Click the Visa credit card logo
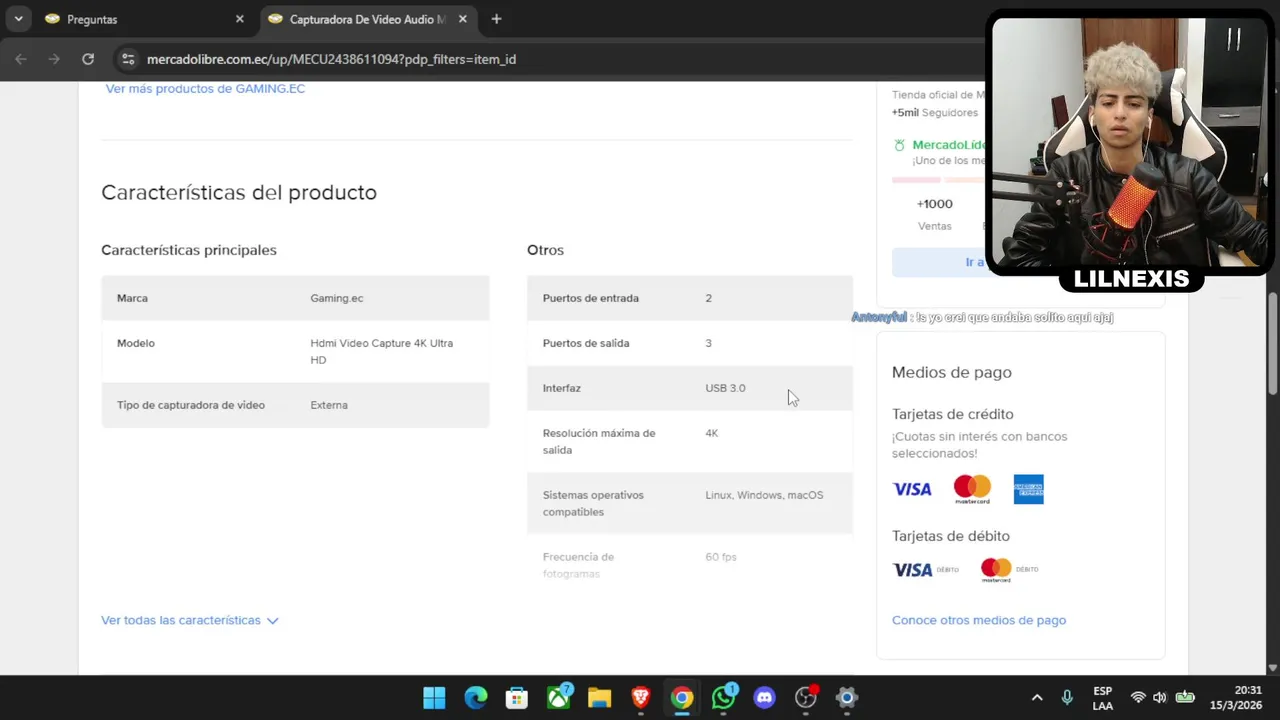 point(912,489)
